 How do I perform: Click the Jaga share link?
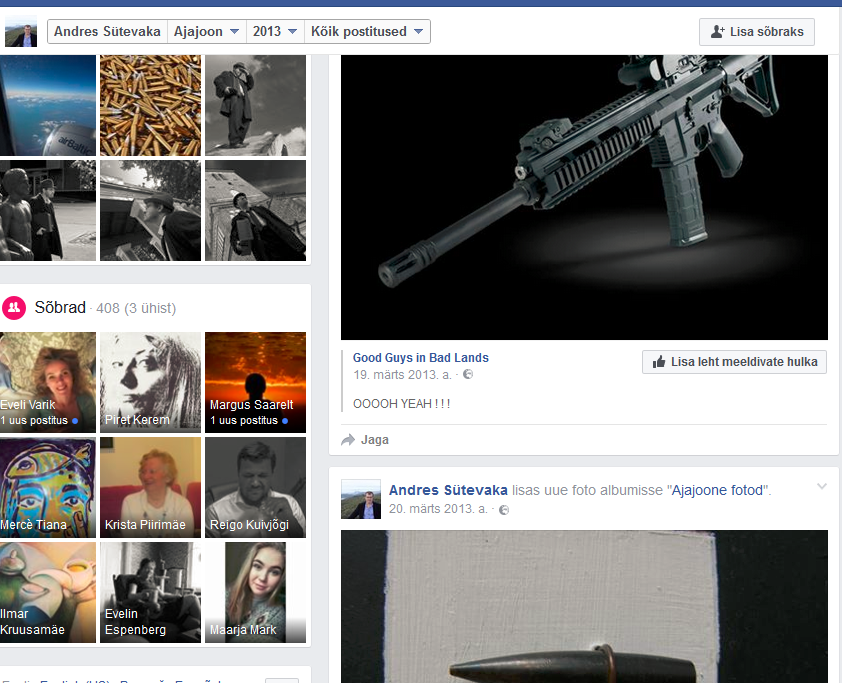pos(375,440)
